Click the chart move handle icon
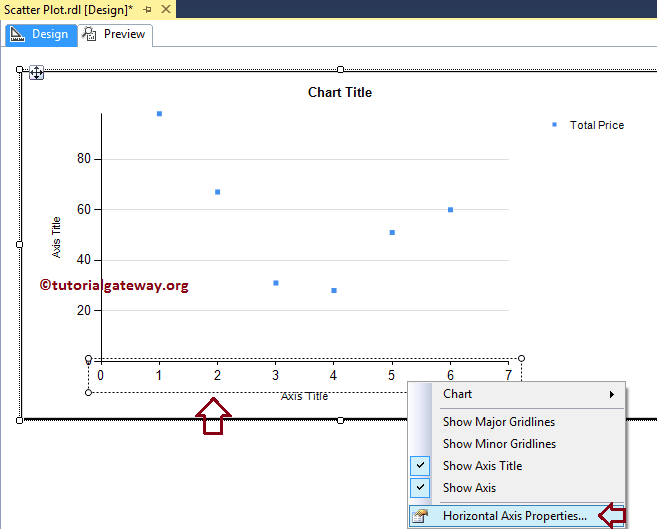 (x=36, y=73)
